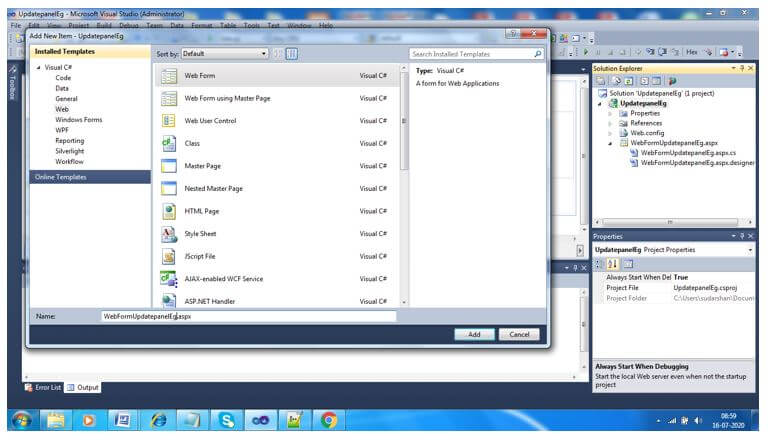Select WebFormUpdatepanelEg.aspx.cs in Solution Explorer
Screen dimensions: 773x441
(x=688, y=153)
